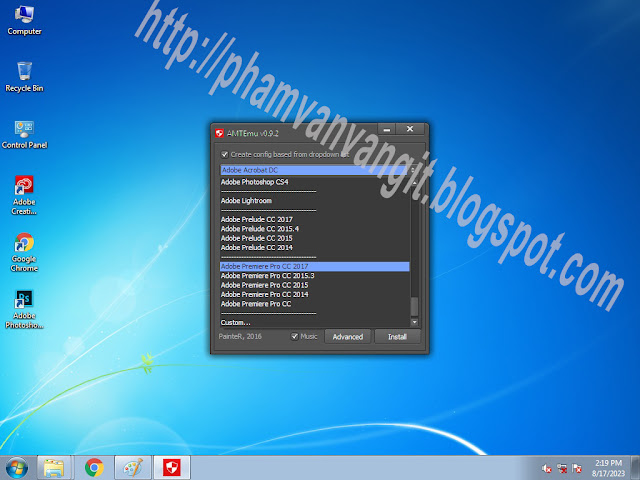Screen dimensions: 640x480
Task: Choose Adobe Prelude CC 2015.4
Action: point(315,229)
